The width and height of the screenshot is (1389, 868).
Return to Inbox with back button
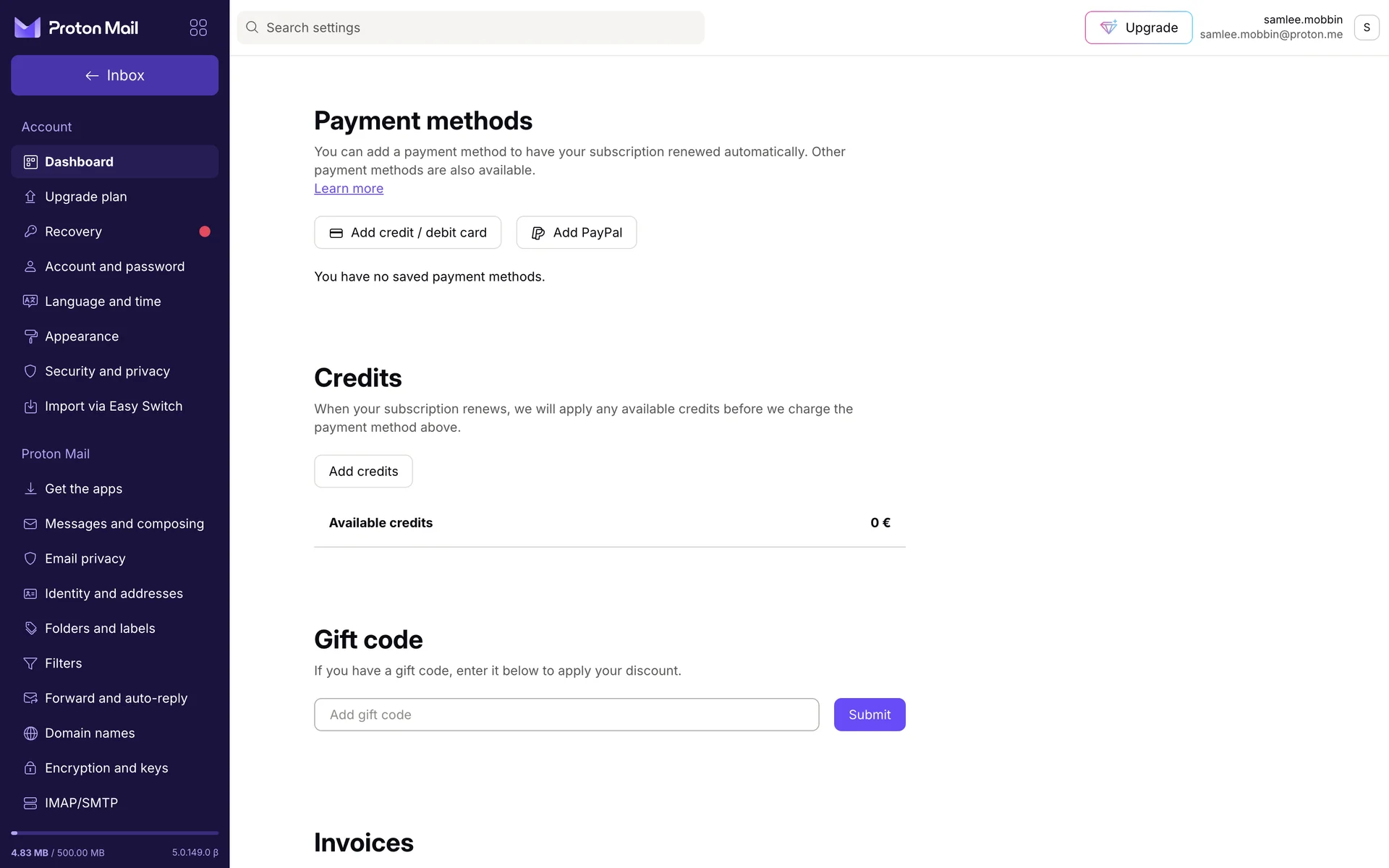(x=114, y=75)
